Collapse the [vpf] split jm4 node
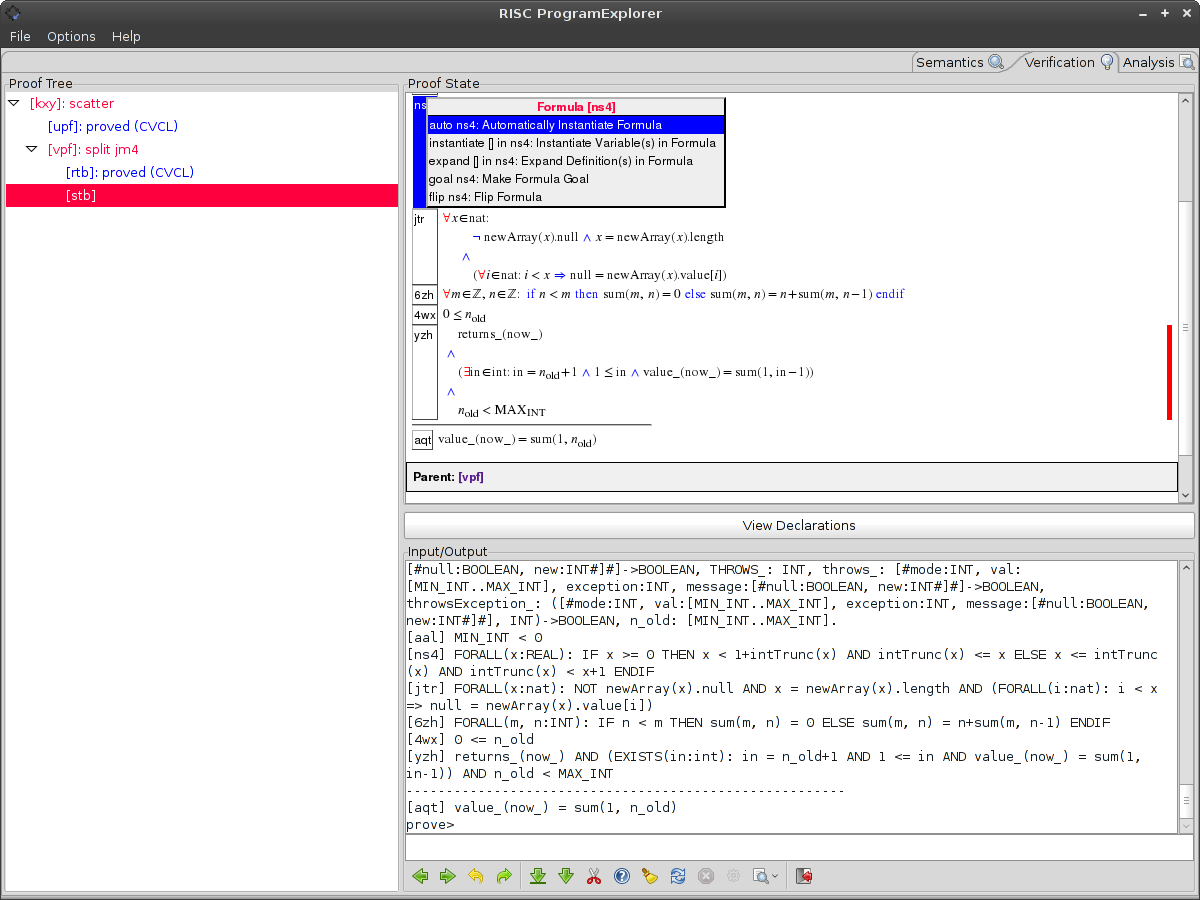Screen dimensions: 1200x900 [x=32, y=149]
